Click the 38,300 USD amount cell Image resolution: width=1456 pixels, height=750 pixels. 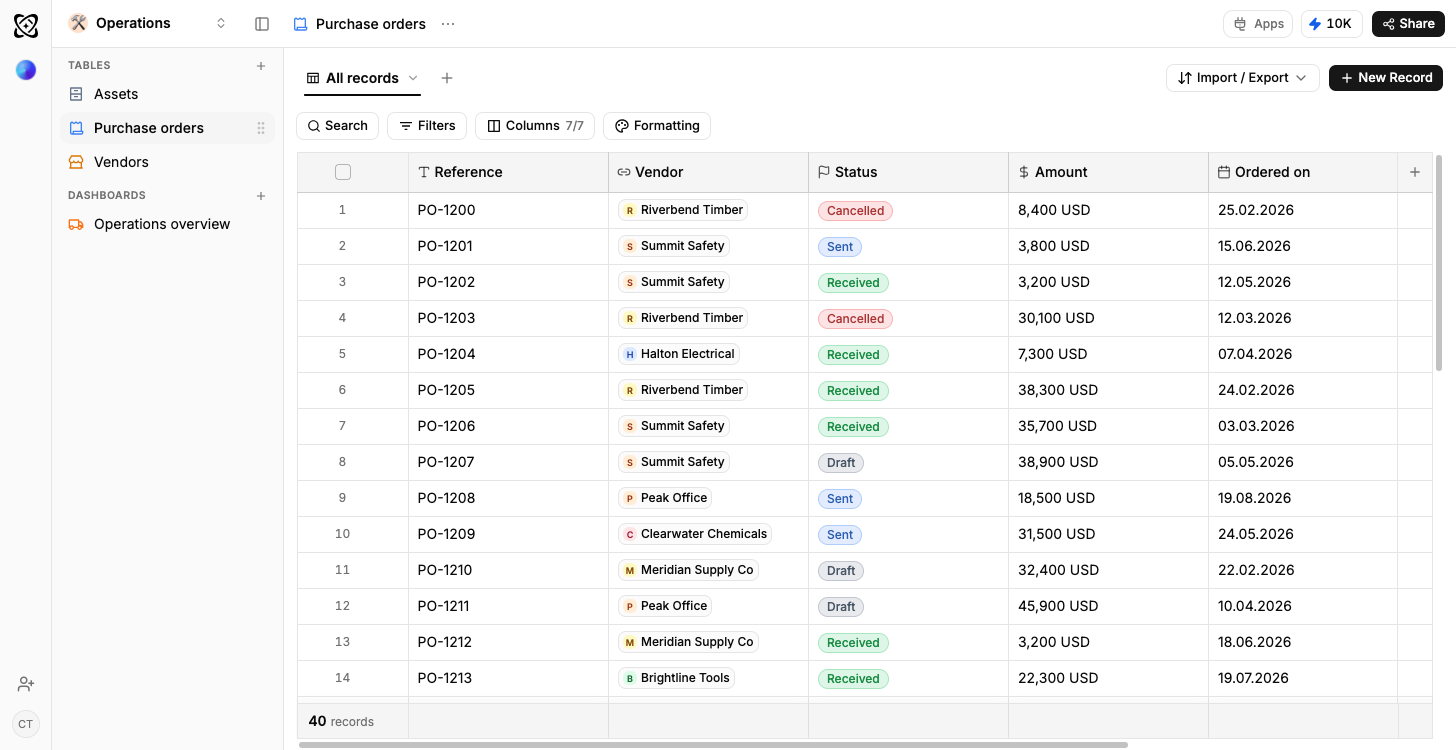coord(1108,390)
